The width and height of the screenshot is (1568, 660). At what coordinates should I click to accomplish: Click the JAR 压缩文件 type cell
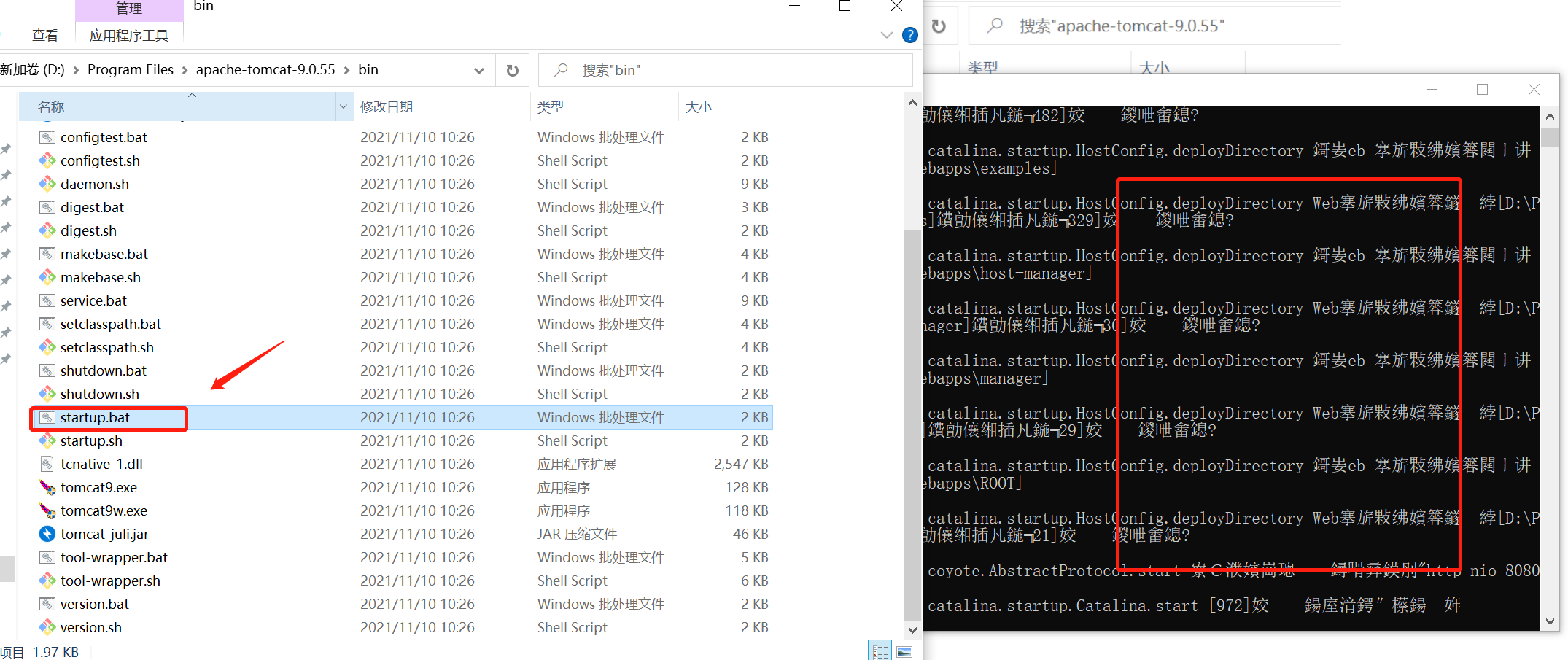[577, 534]
